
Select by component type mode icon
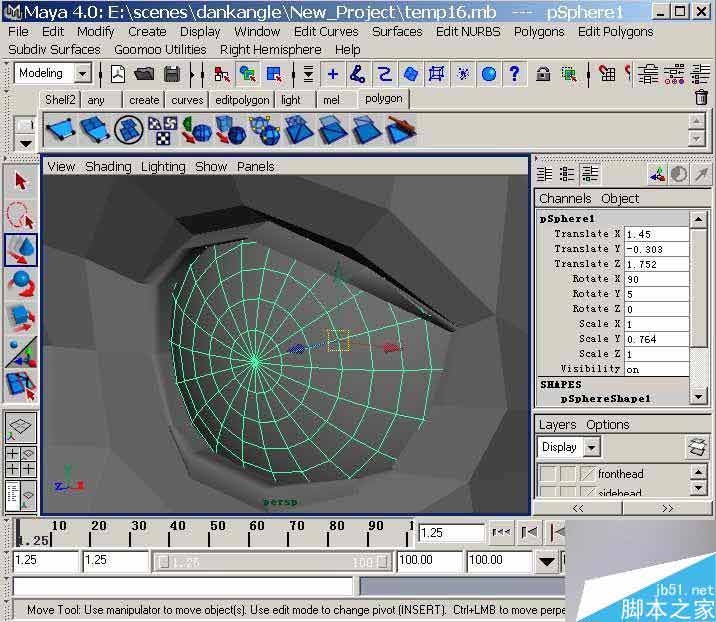[274, 74]
